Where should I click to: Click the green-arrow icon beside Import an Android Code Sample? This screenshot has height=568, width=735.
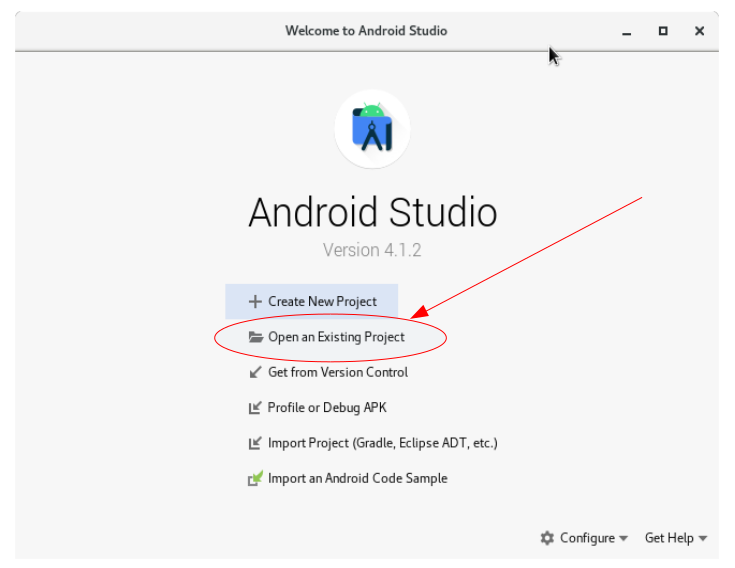[x=255, y=478]
